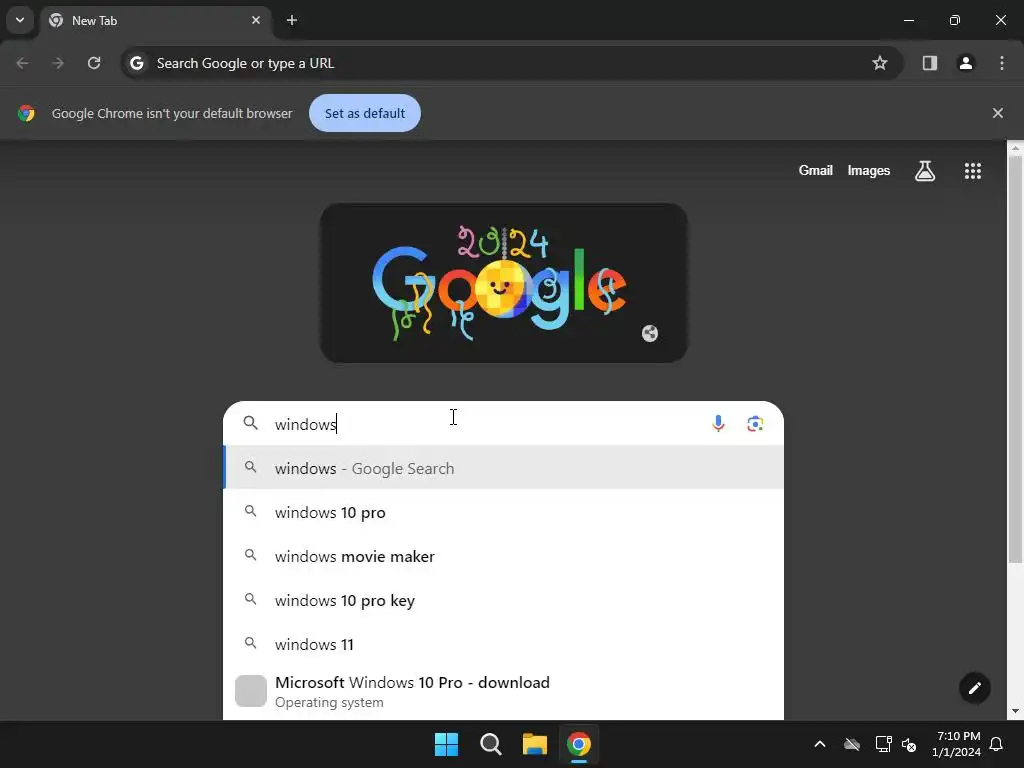Open 'Microsoft Windows 10 Pro - download' suggestion

tap(504, 692)
